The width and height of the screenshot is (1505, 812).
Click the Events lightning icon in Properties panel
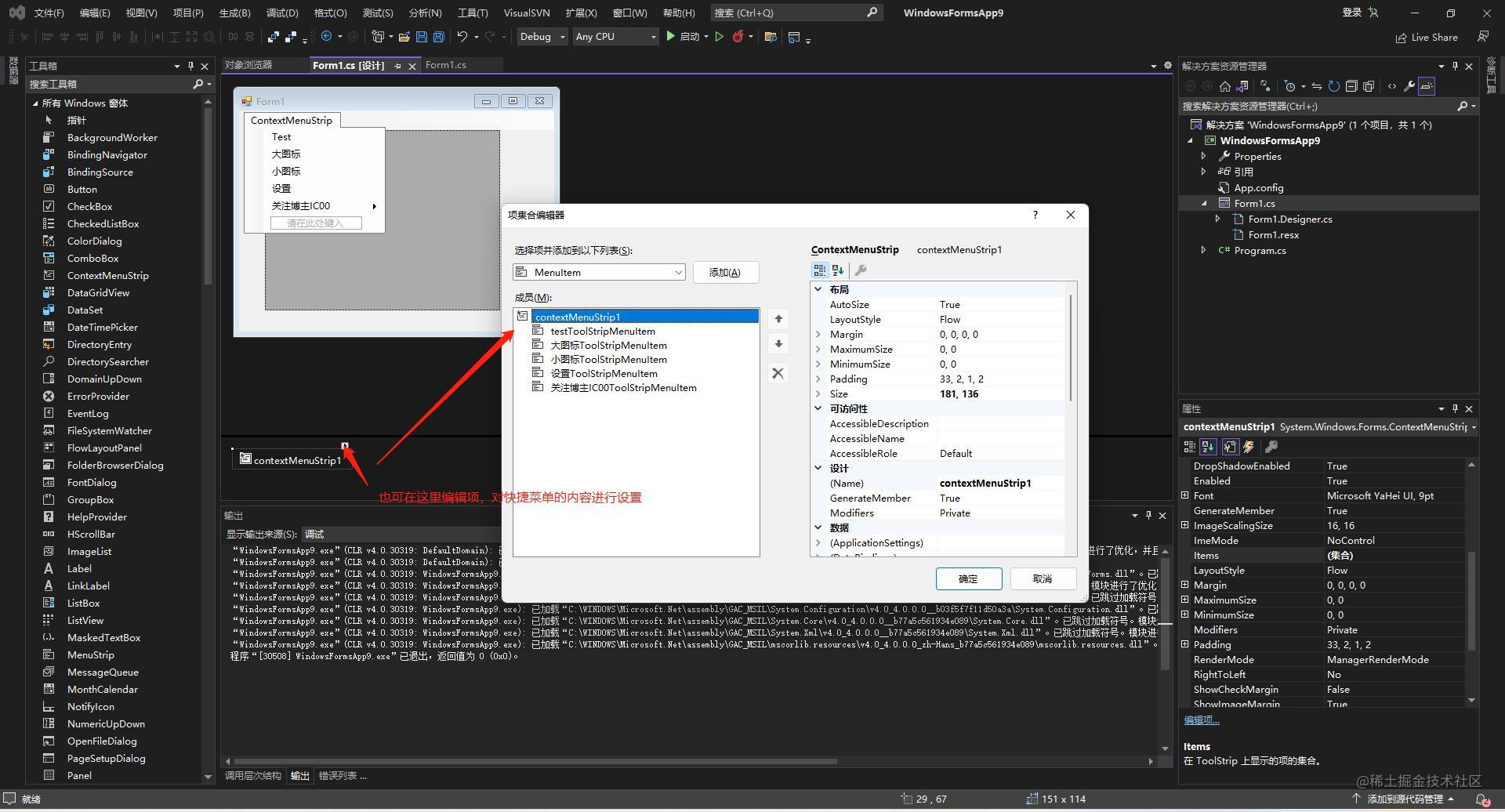1249,447
